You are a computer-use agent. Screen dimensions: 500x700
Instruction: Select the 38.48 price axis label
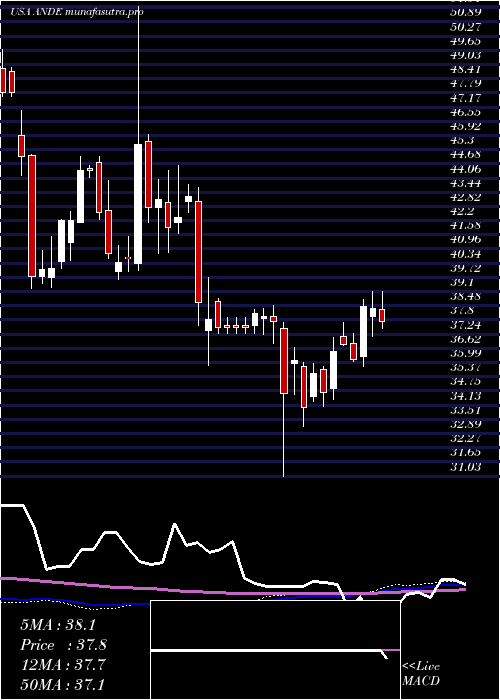[465, 296]
